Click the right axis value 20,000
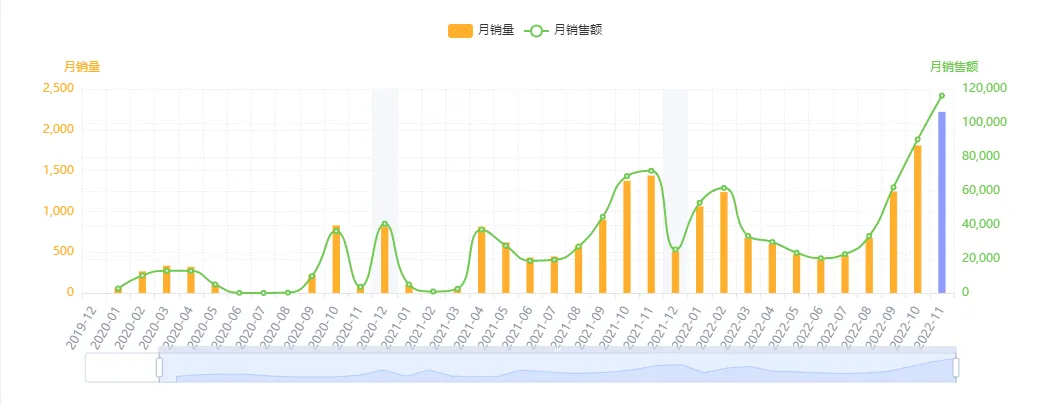 pos(981,258)
